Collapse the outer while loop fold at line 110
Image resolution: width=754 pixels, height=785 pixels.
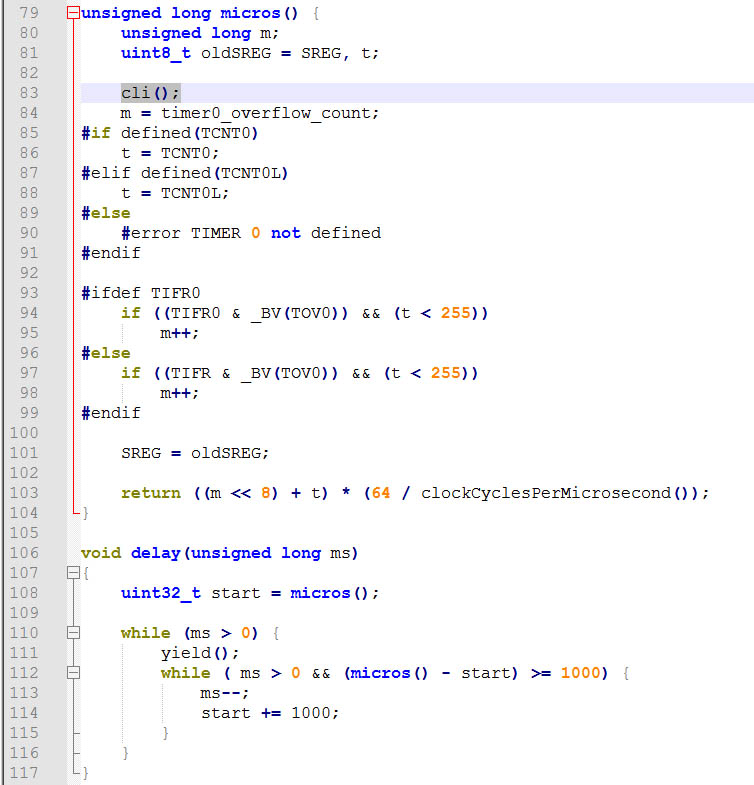(x=73, y=633)
